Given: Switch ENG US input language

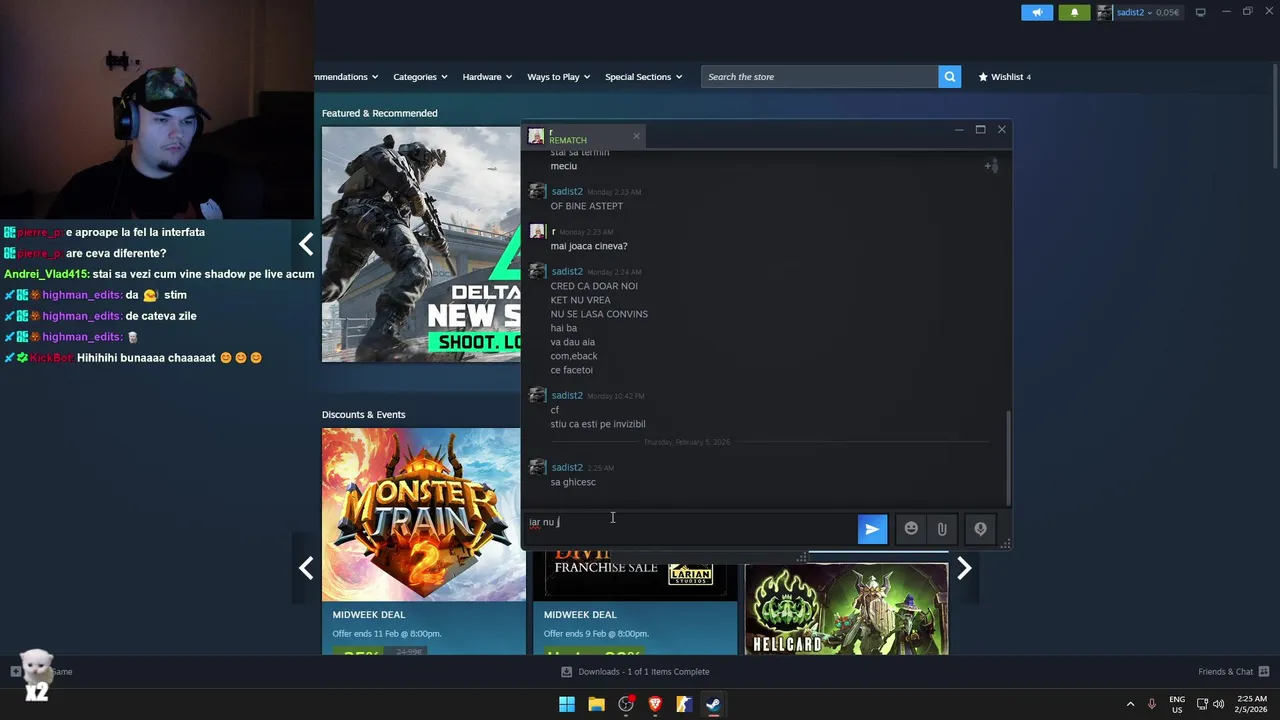Looking at the screenshot, I should click(x=1177, y=704).
